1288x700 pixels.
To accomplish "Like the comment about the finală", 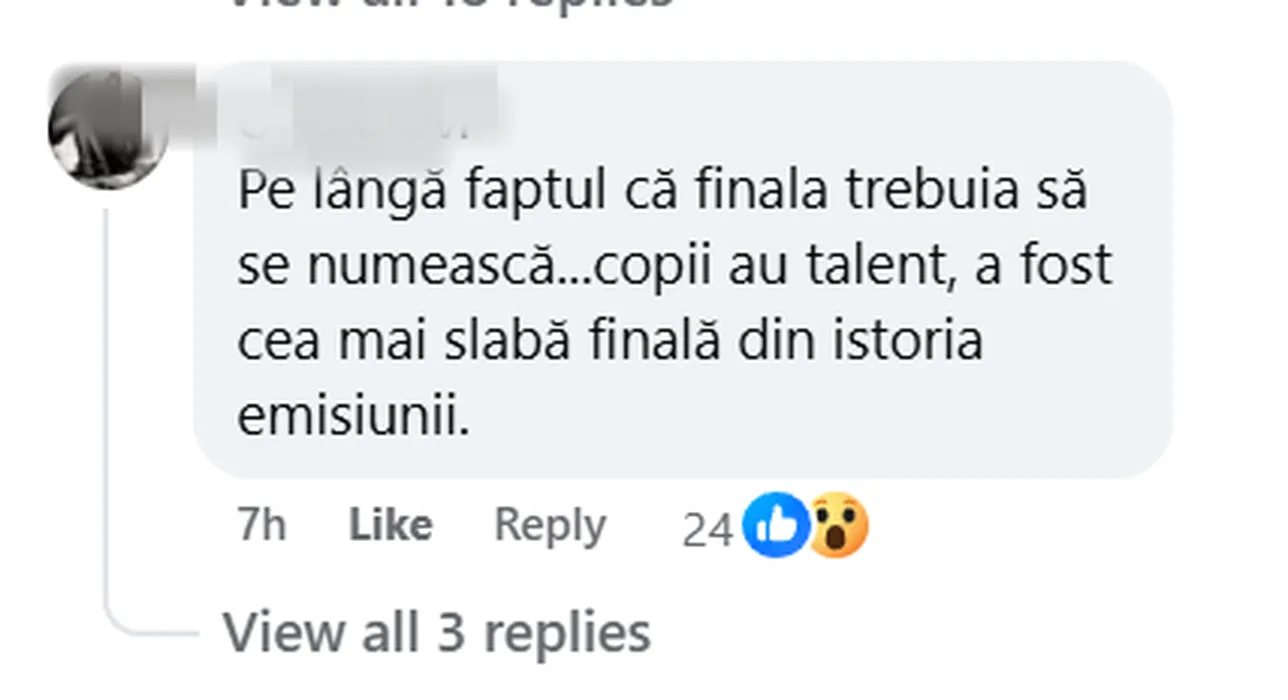I will point(390,525).
